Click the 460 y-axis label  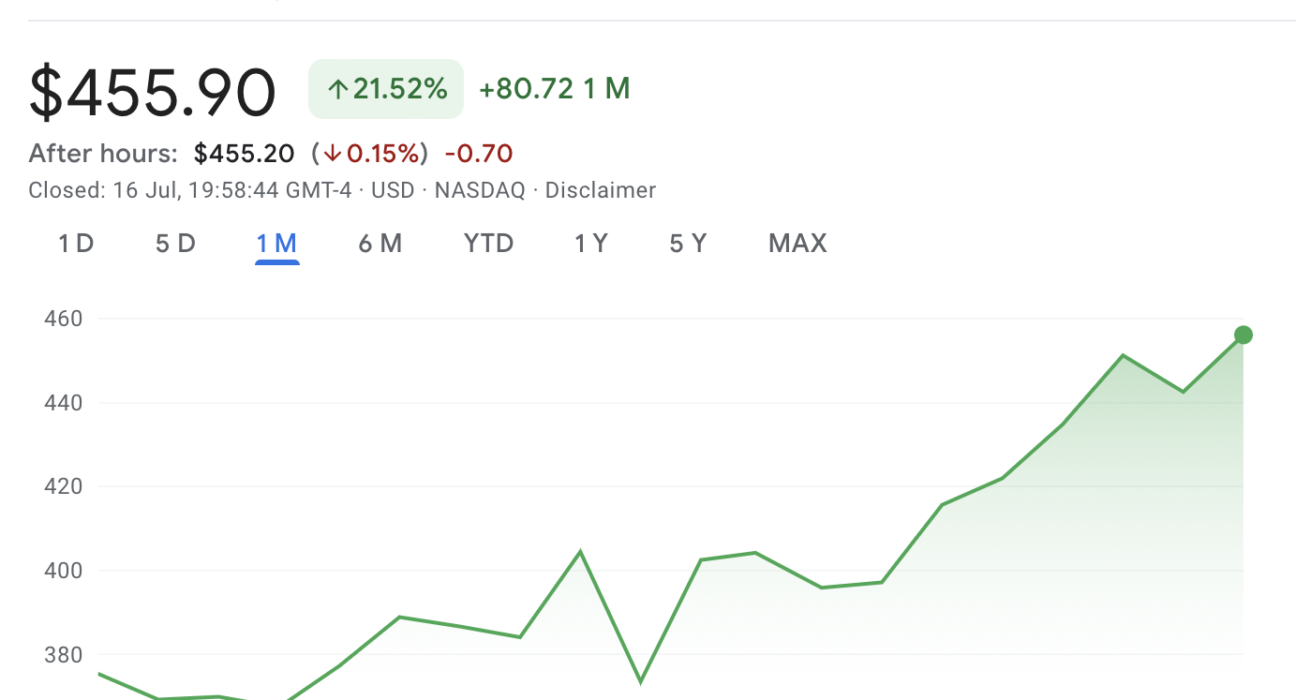click(x=63, y=319)
